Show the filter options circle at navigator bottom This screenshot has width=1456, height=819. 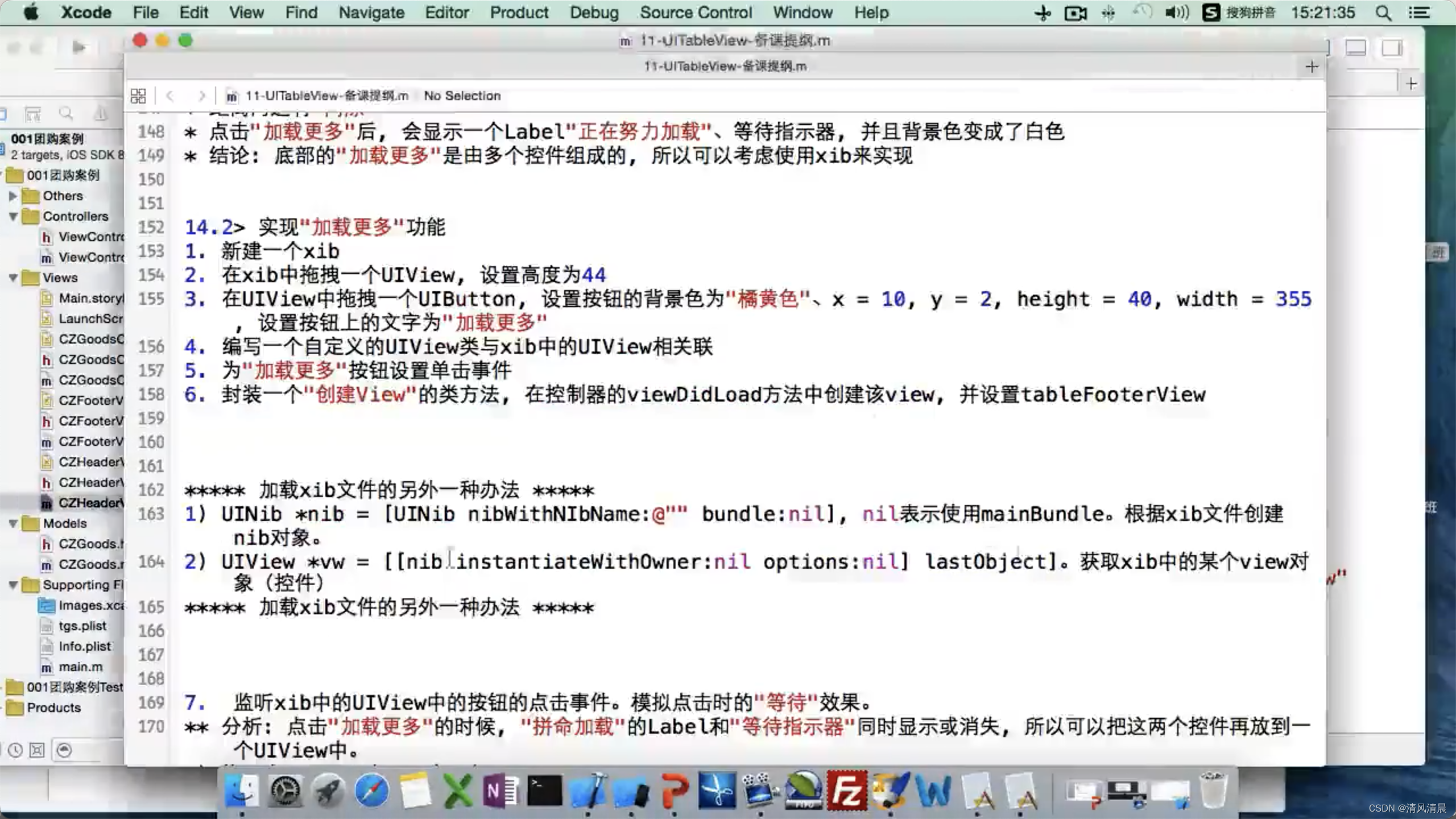click(64, 750)
